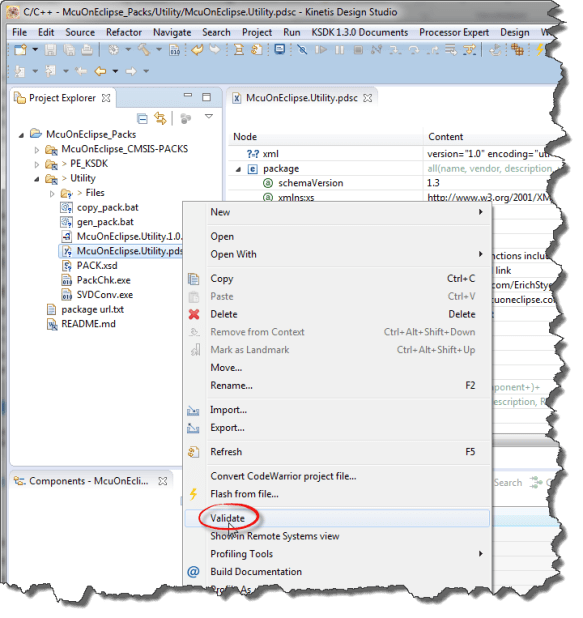Click the Last Edit Location arrow icon

81,71
